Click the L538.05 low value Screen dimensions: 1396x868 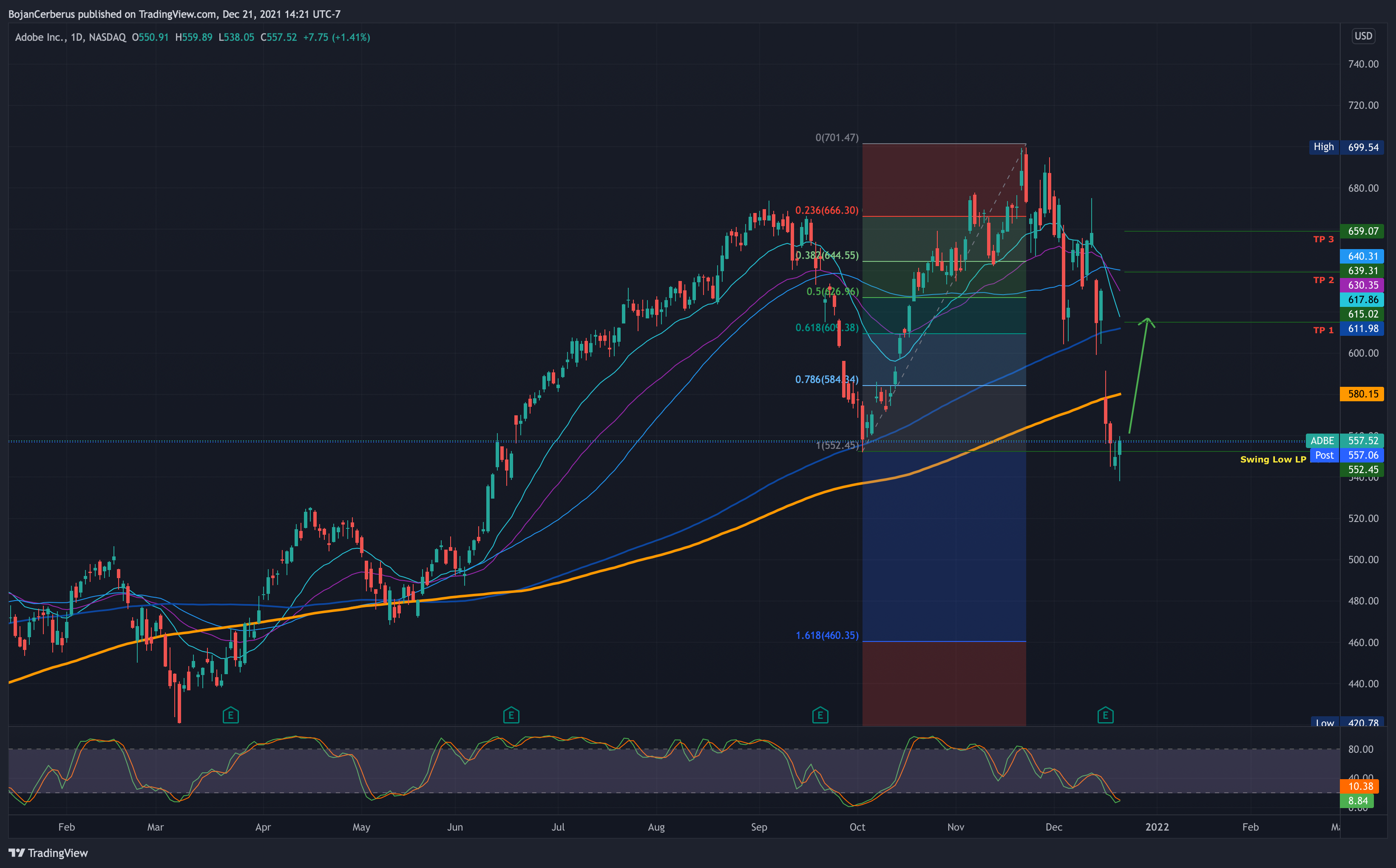pyautogui.click(x=236, y=37)
